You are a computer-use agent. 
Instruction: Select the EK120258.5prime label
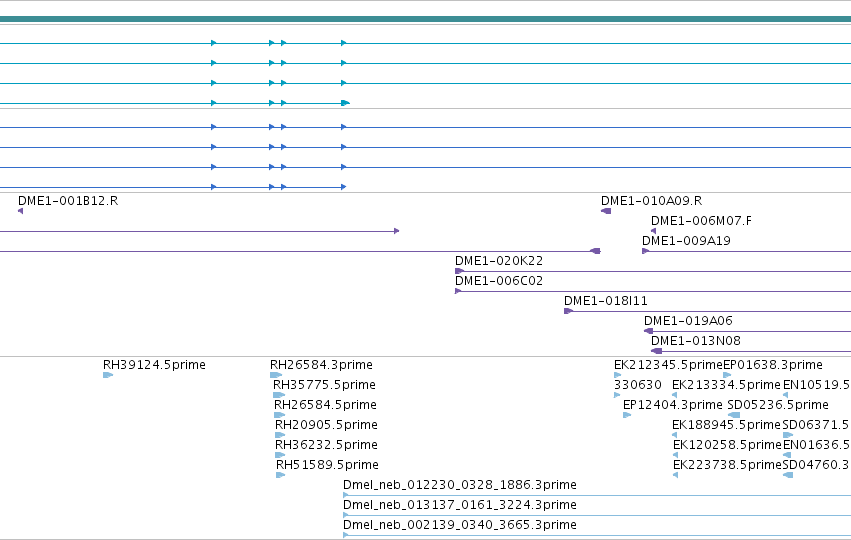pyautogui.click(x=727, y=446)
